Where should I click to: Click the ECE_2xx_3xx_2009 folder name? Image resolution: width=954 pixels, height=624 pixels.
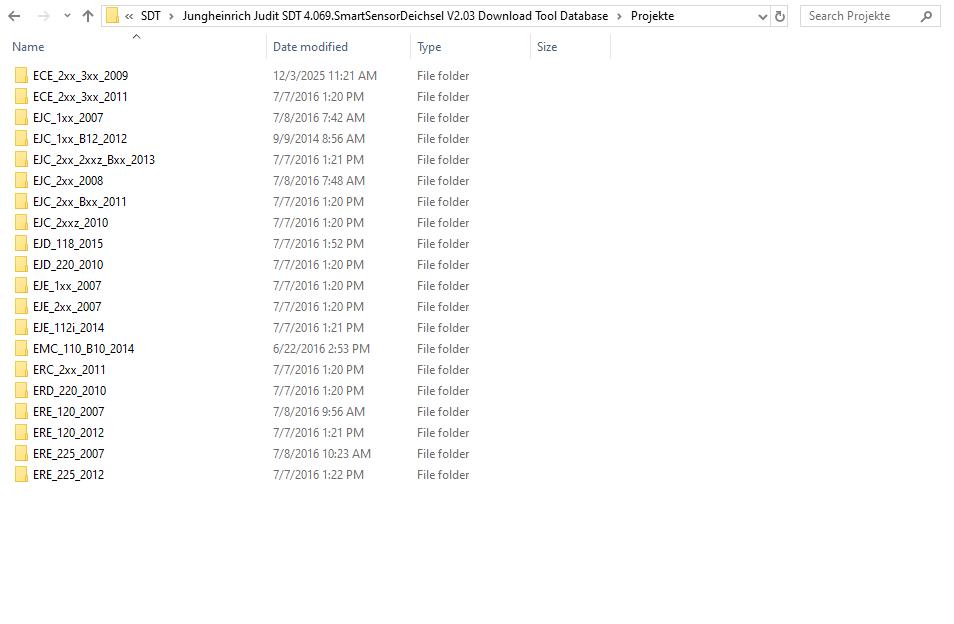tap(80, 76)
